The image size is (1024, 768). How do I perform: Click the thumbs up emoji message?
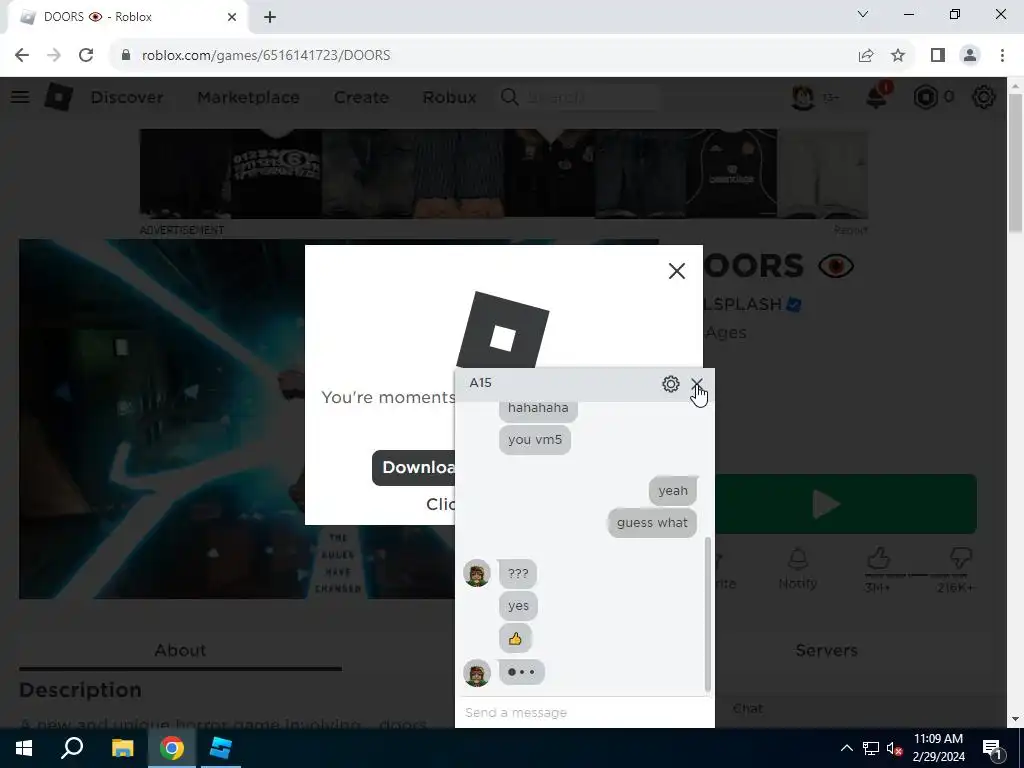[515, 639]
